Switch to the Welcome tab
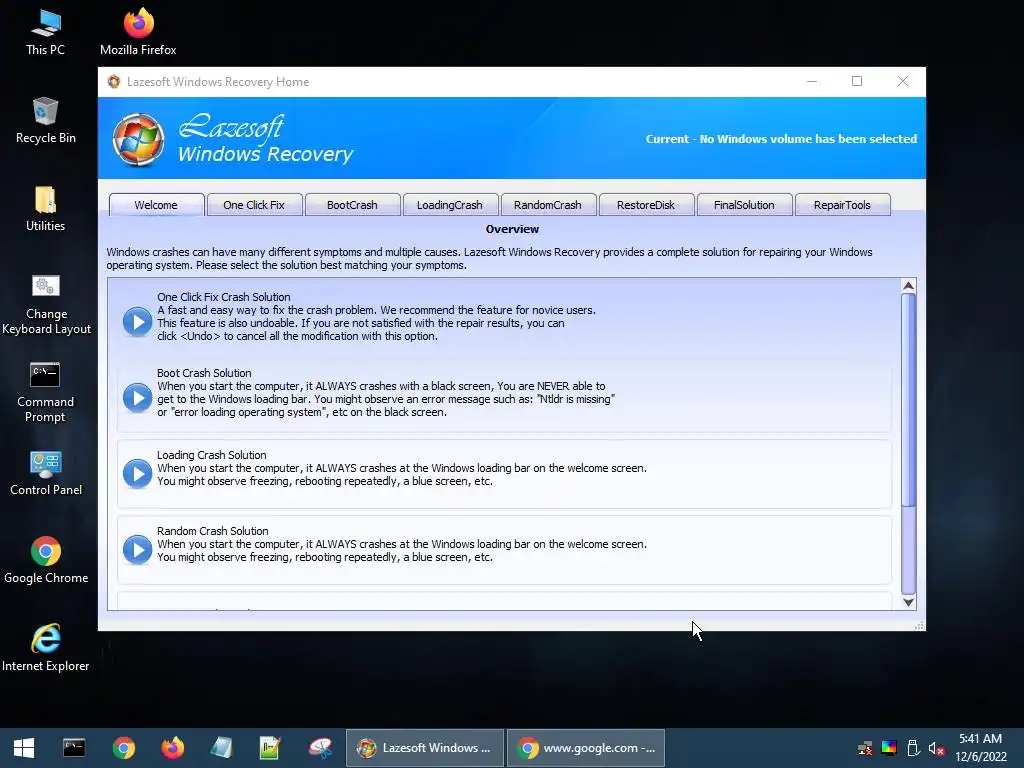1024x768 pixels. (156, 204)
